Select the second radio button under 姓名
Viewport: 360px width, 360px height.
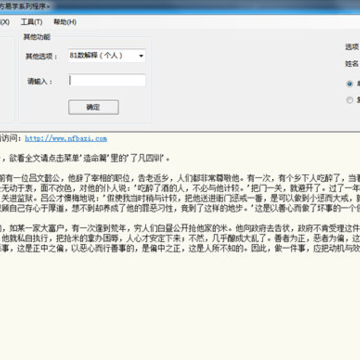[349, 100]
